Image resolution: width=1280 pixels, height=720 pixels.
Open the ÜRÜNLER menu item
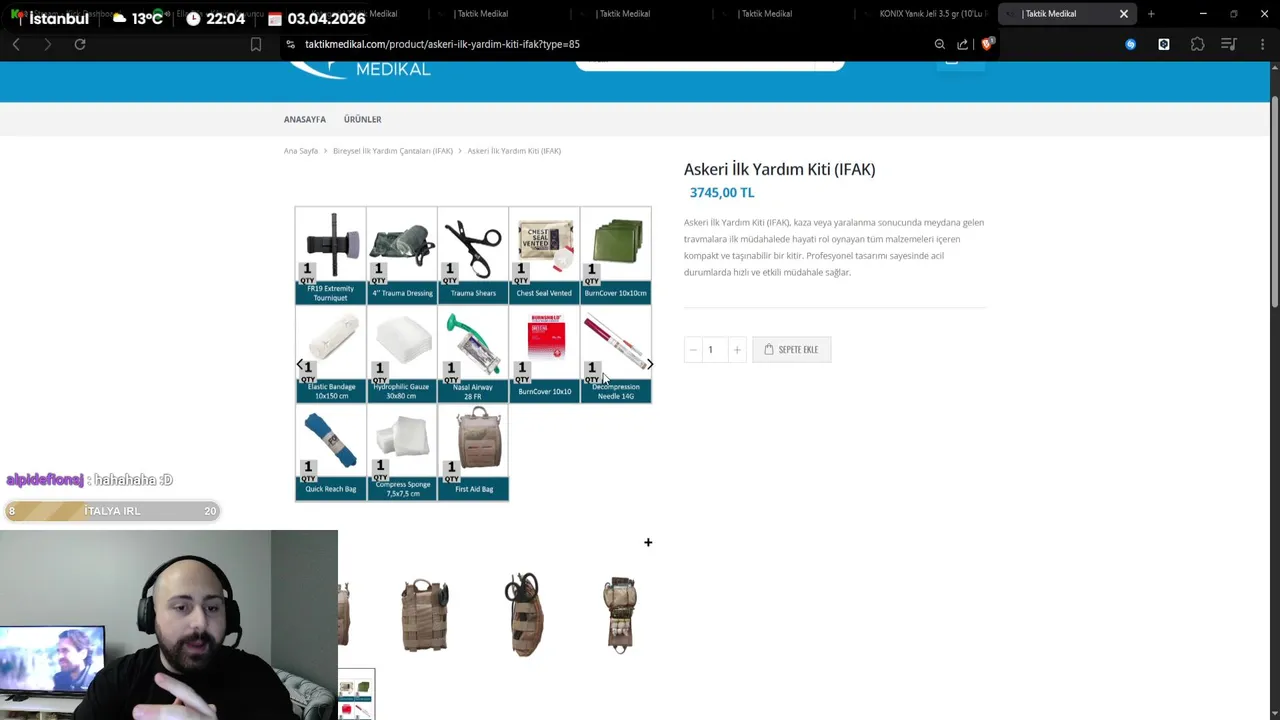pyautogui.click(x=362, y=119)
